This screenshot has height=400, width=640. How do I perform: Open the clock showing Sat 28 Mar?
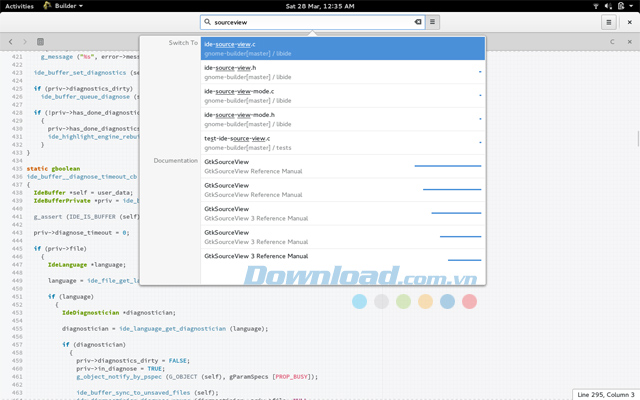pos(320,6)
